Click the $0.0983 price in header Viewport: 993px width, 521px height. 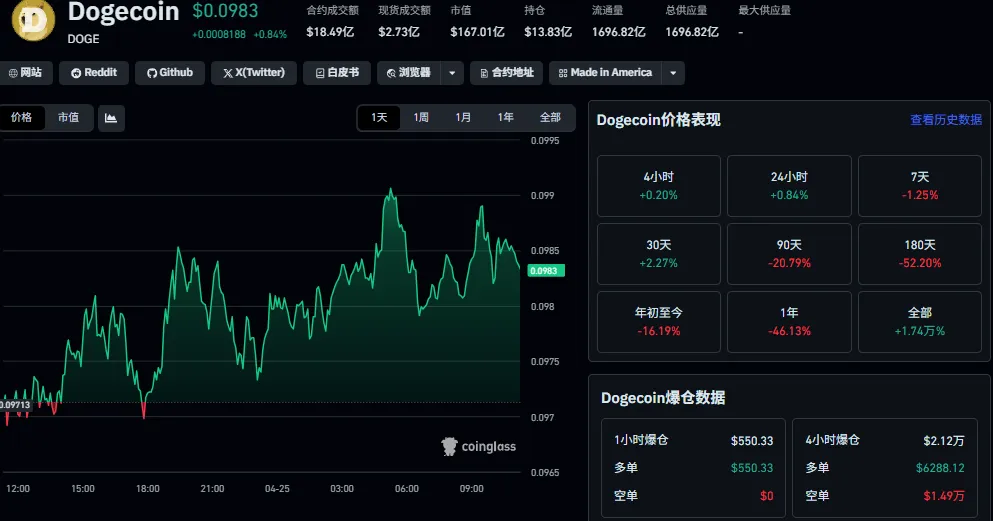coord(225,11)
